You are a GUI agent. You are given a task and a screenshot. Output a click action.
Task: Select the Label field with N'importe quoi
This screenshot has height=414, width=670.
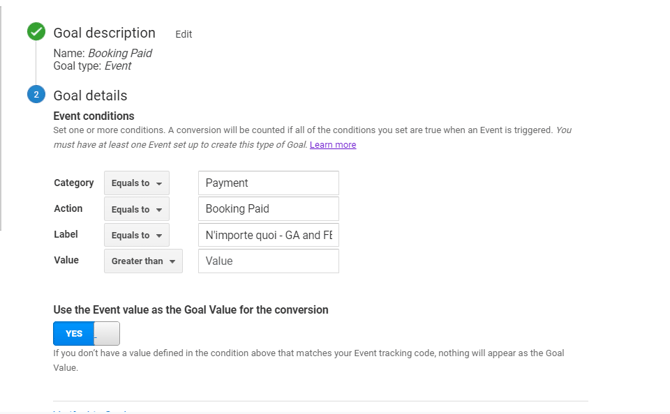268,235
